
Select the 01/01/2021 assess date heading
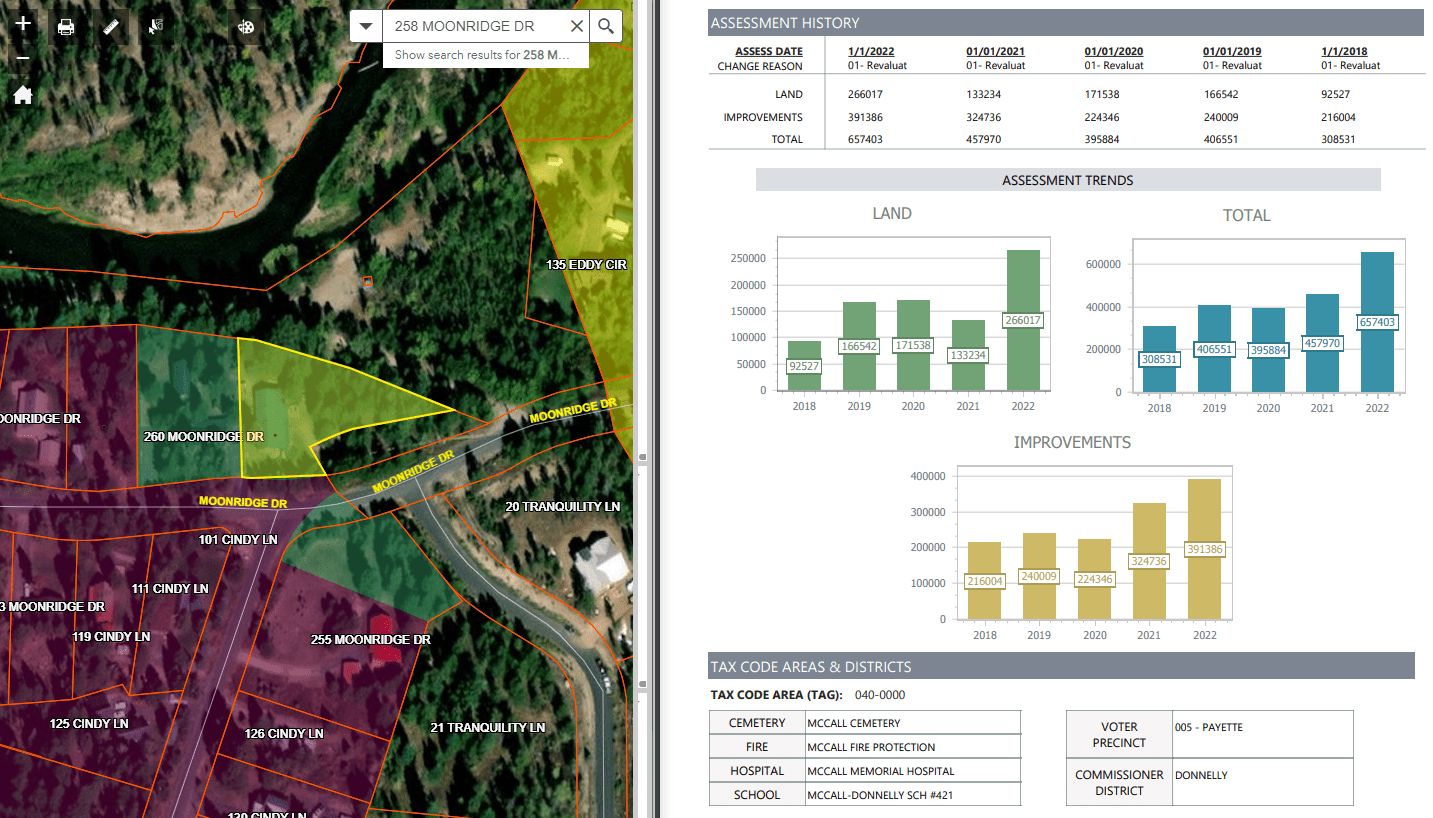(995, 52)
